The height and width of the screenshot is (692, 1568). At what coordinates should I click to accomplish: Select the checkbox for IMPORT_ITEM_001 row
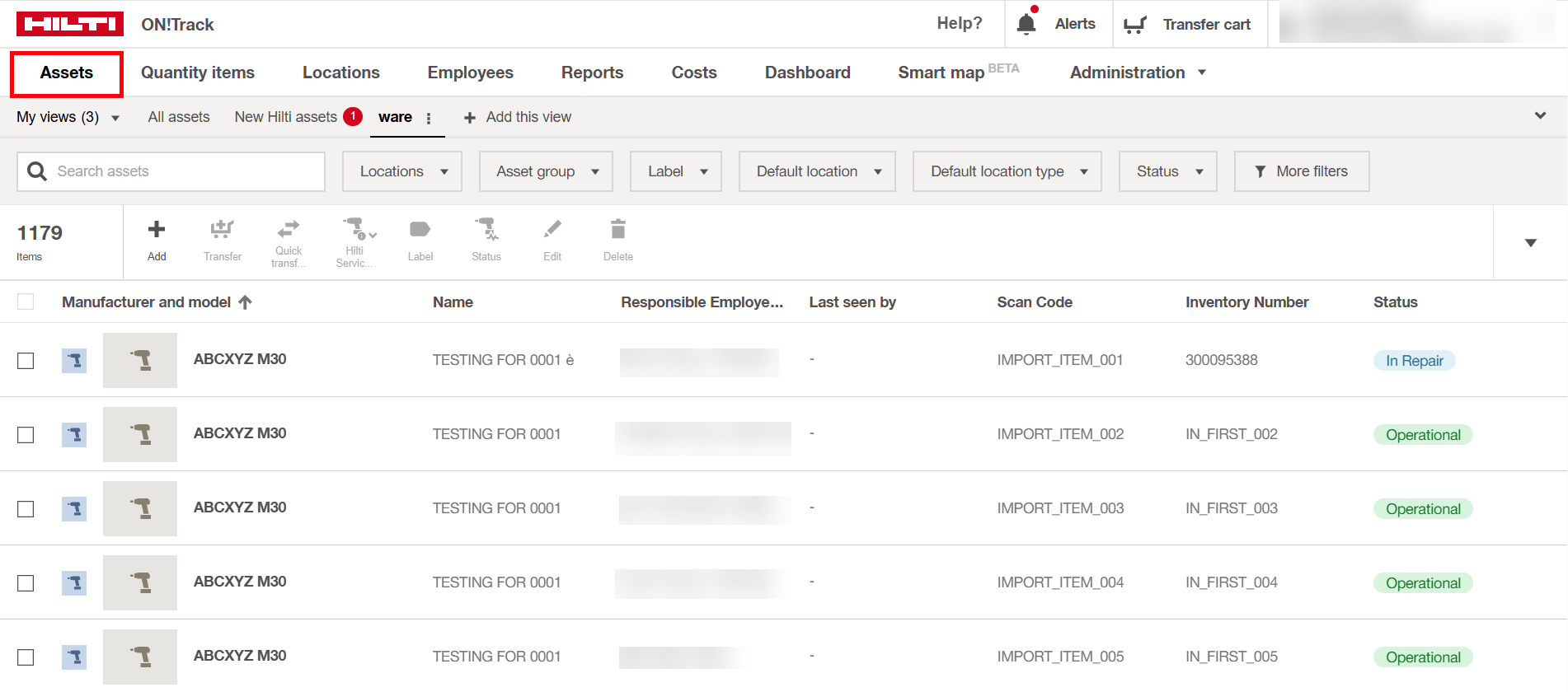point(26,361)
